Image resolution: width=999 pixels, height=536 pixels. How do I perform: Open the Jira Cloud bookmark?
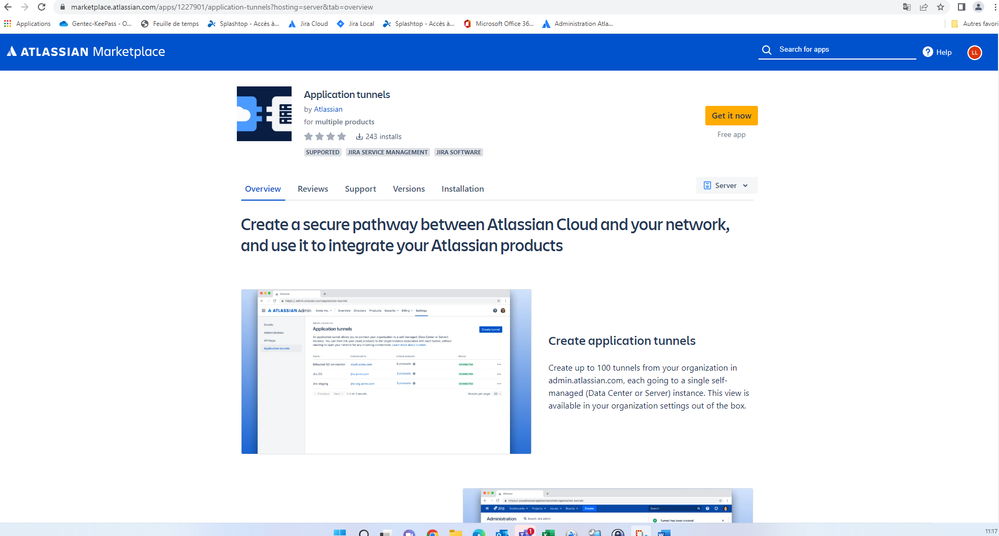308,24
